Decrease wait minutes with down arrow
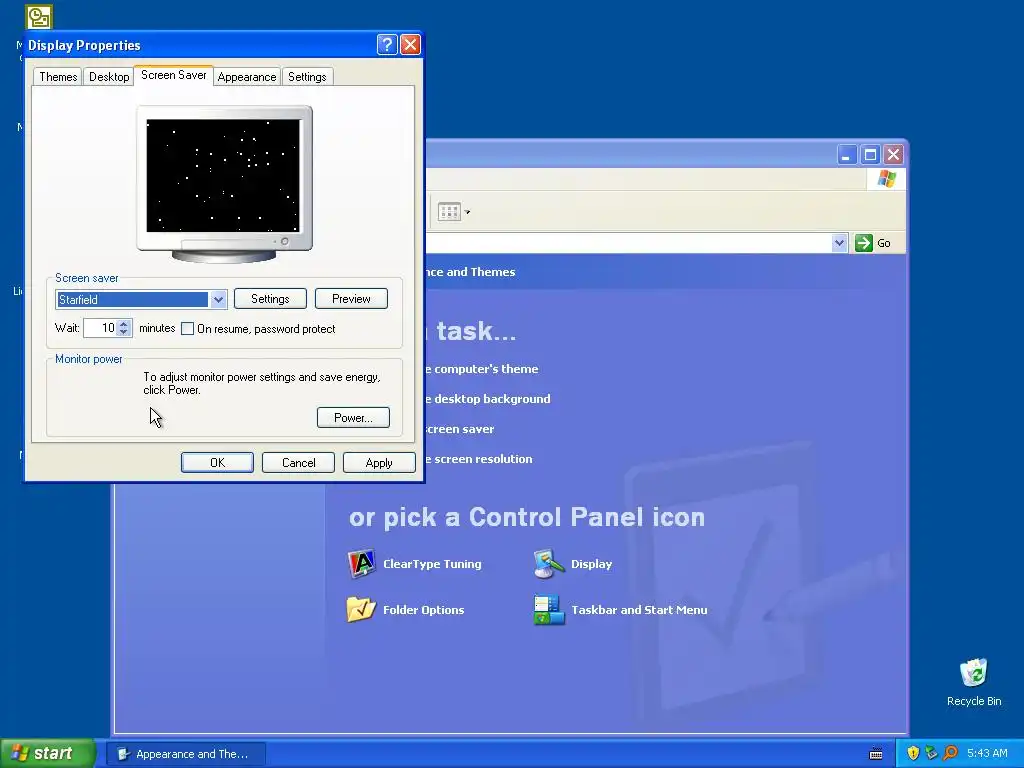Viewport: 1024px width, 768px height. (x=124, y=332)
